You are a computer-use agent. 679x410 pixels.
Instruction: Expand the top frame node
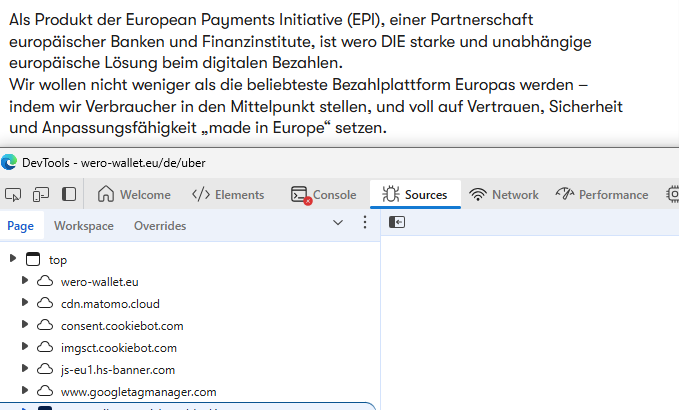pyautogui.click(x=13, y=258)
